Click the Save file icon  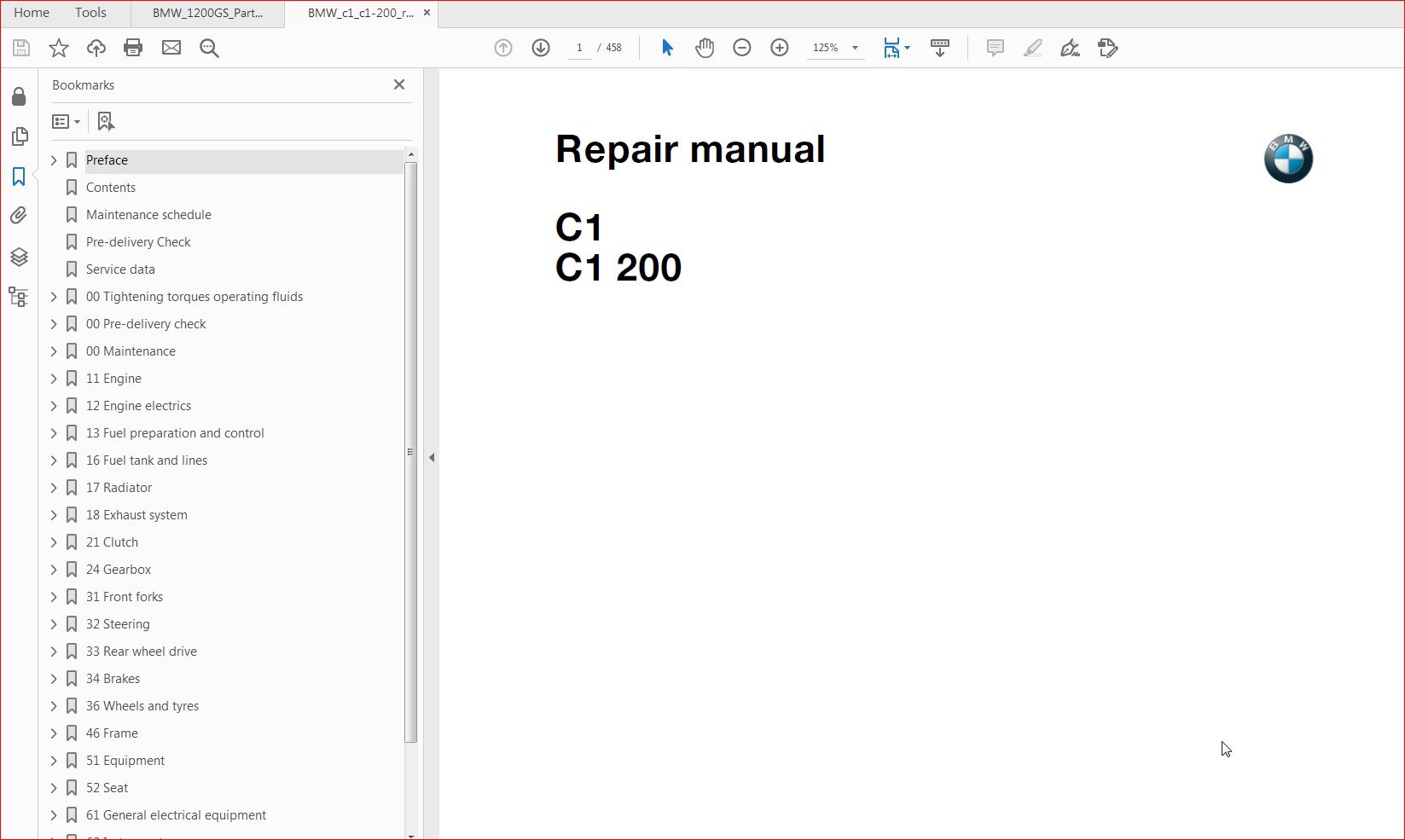pyautogui.click(x=21, y=48)
